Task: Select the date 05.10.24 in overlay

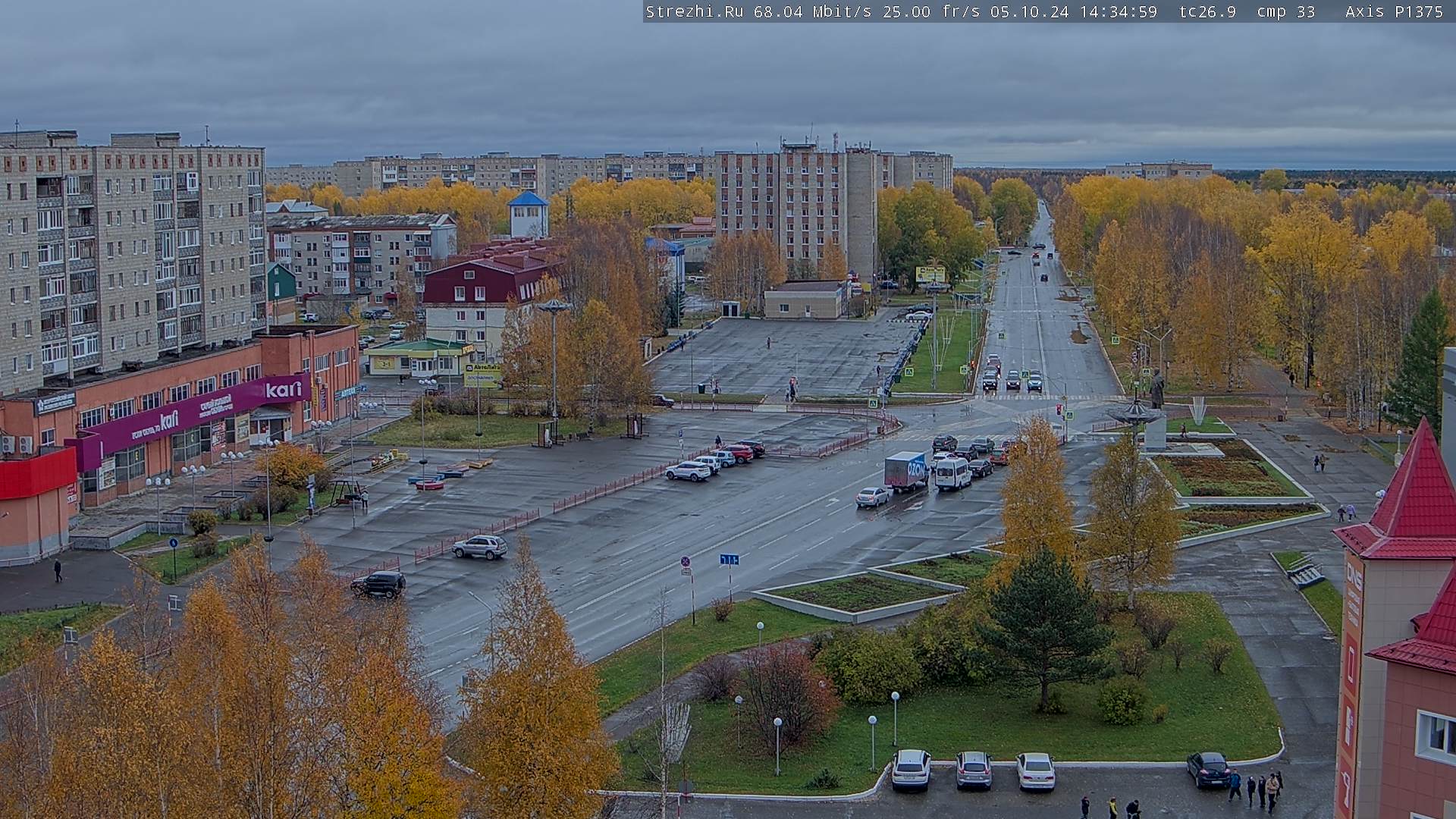Action: (x=1029, y=11)
